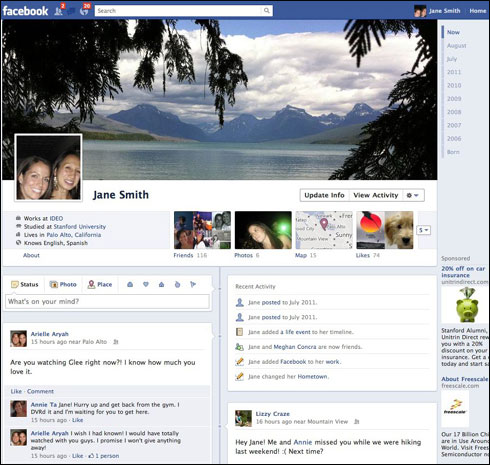Open the life event link in Recent Activity
The width and height of the screenshot is (490, 465).
(x=295, y=332)
